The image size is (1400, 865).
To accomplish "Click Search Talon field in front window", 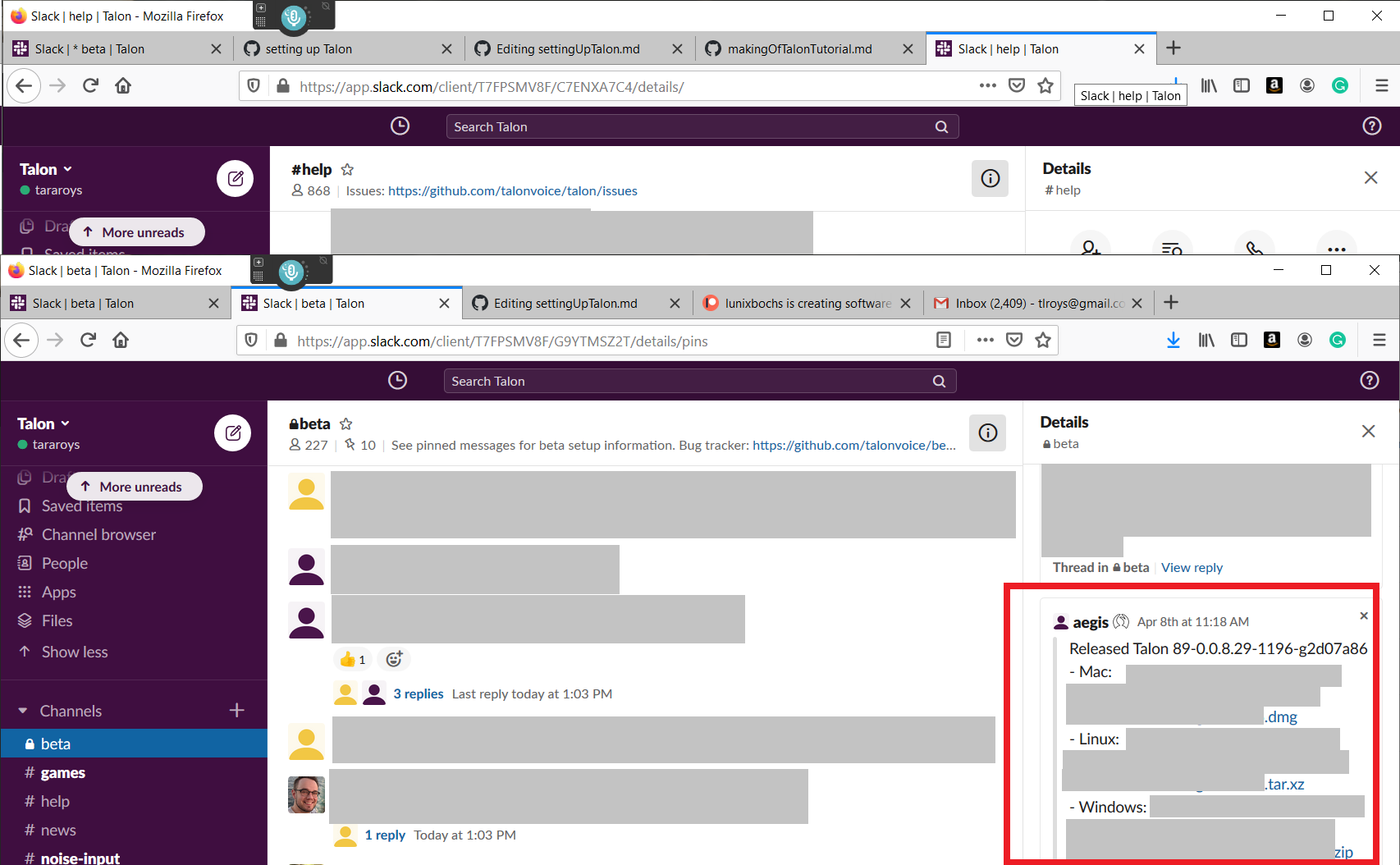I will 700,381.
